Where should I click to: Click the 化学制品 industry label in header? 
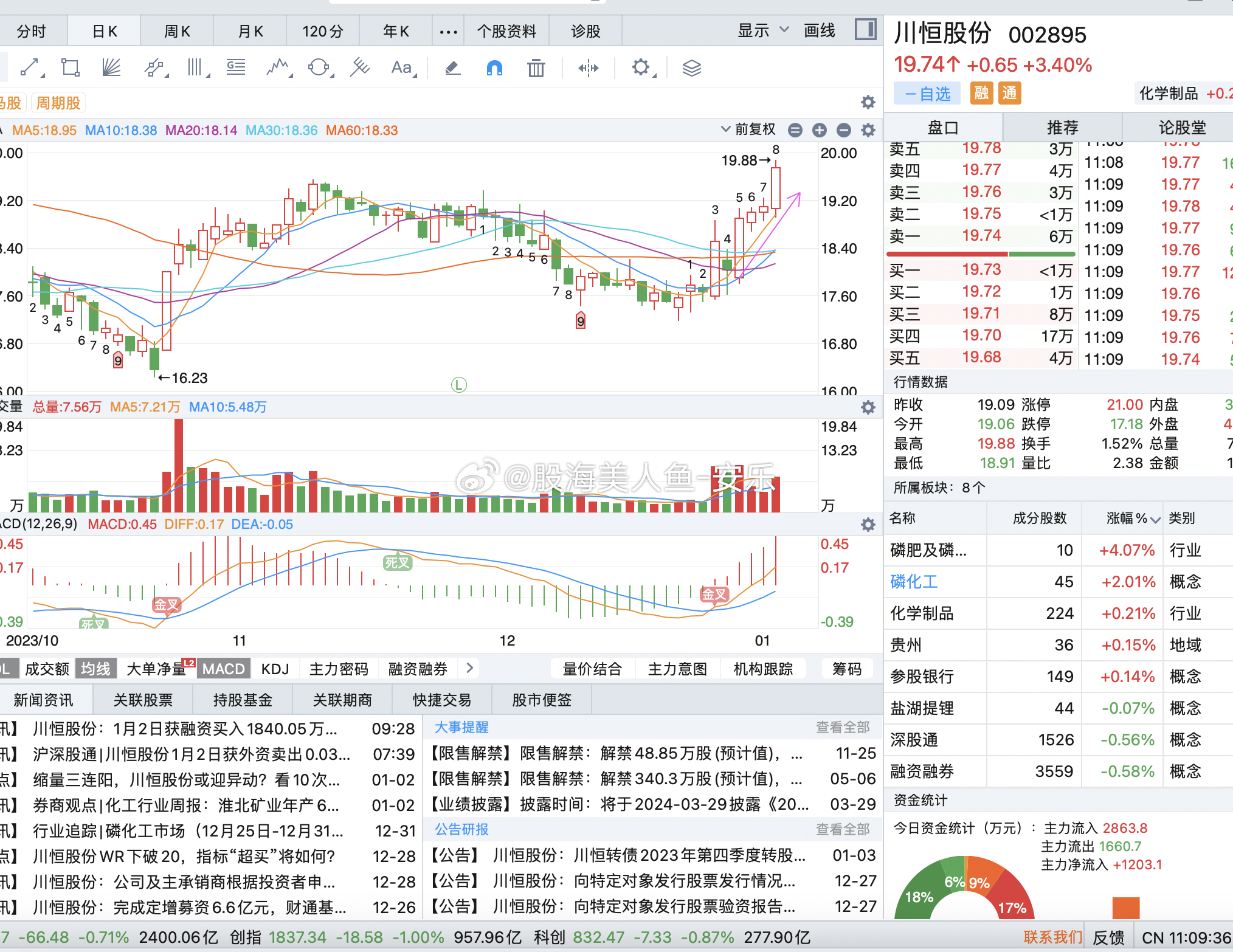(x=1168, y=94)
